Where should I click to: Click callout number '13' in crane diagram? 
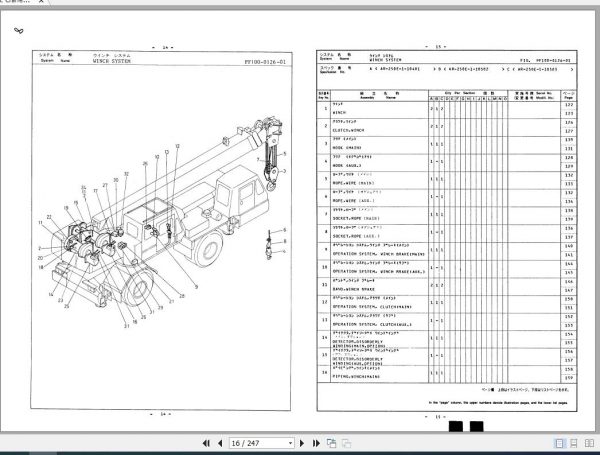tap(167, 152)
